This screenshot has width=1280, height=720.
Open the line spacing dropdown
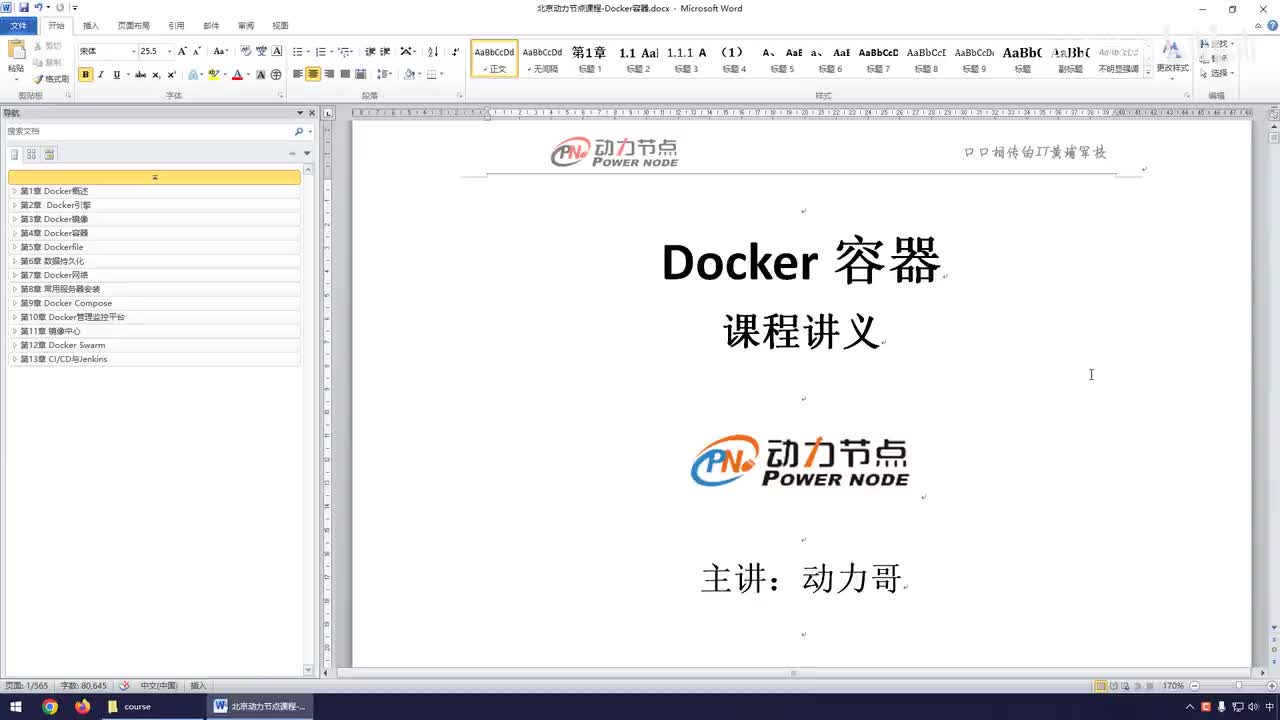point(385,75)
